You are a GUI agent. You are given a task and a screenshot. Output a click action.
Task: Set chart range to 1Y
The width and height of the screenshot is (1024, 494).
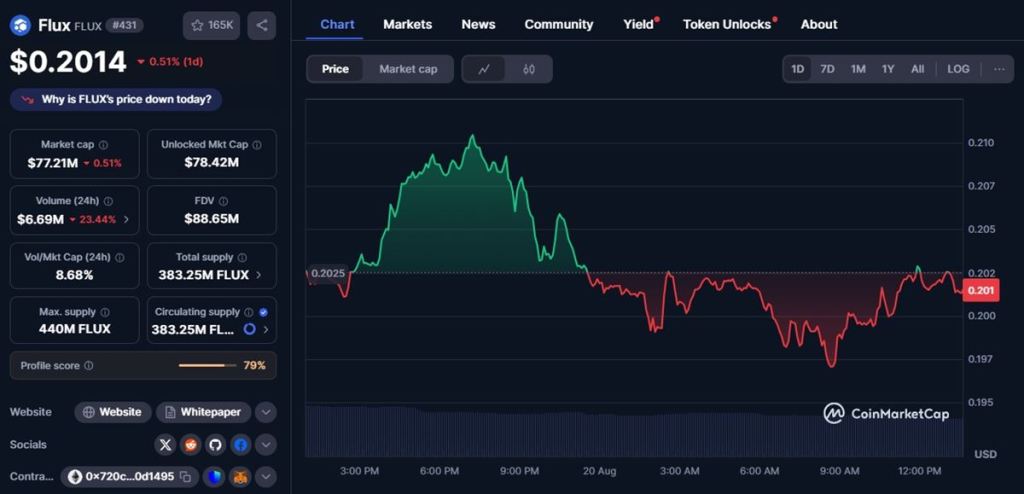coord(888,69)
